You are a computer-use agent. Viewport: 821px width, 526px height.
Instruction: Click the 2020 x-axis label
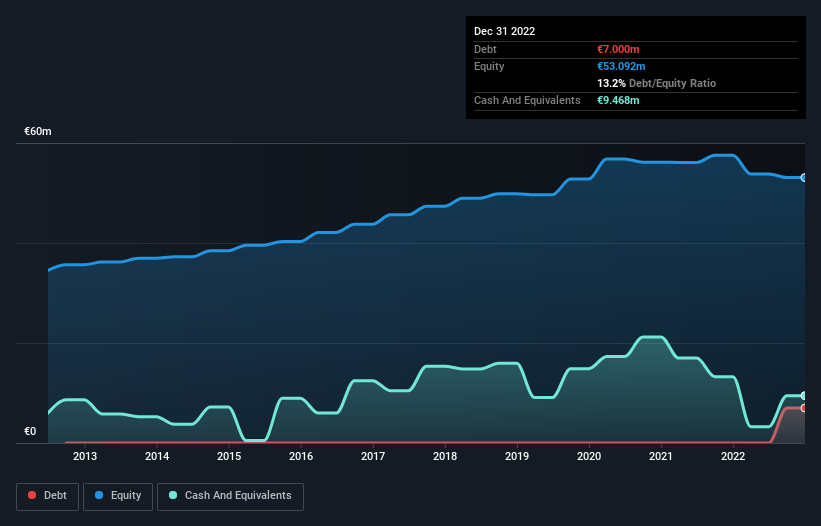pyautogui.click(x=589, y=456)
